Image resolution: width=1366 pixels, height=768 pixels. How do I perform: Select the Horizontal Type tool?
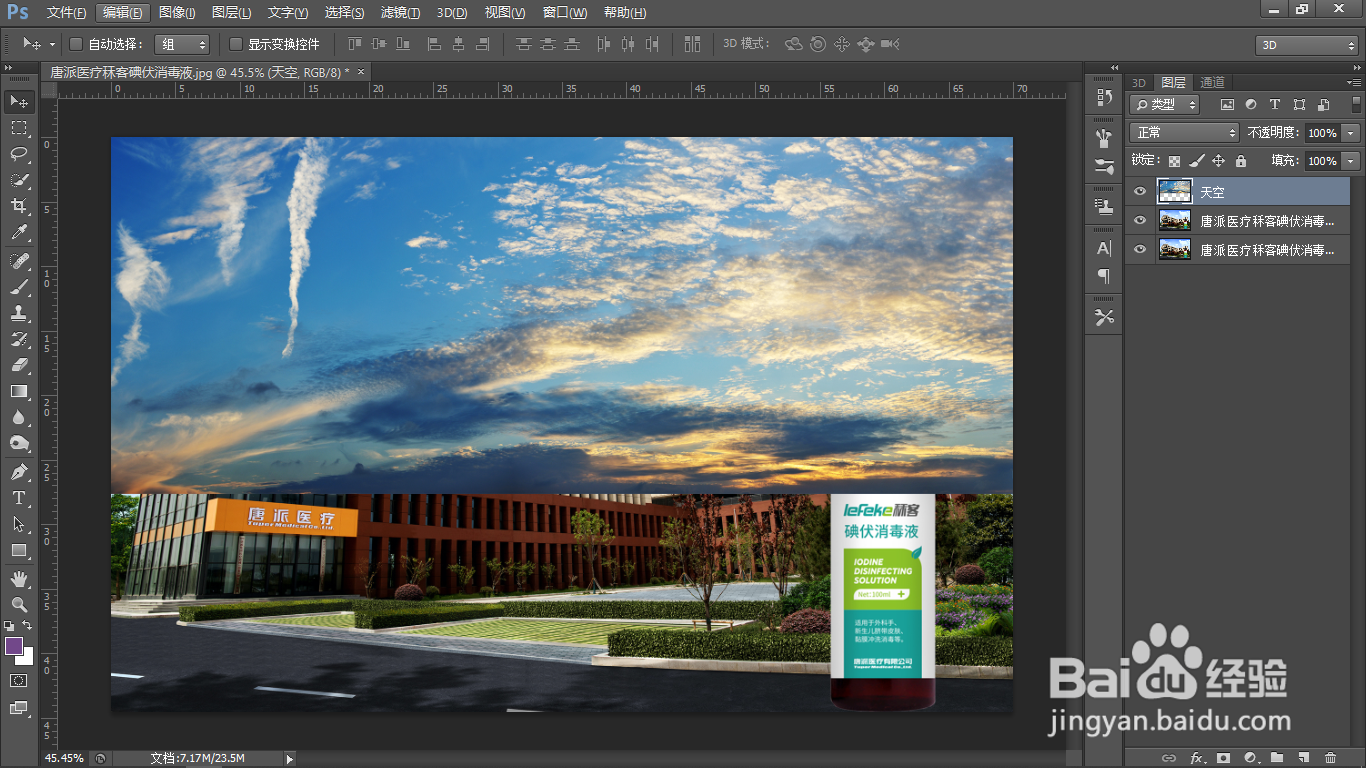point(19,498)
